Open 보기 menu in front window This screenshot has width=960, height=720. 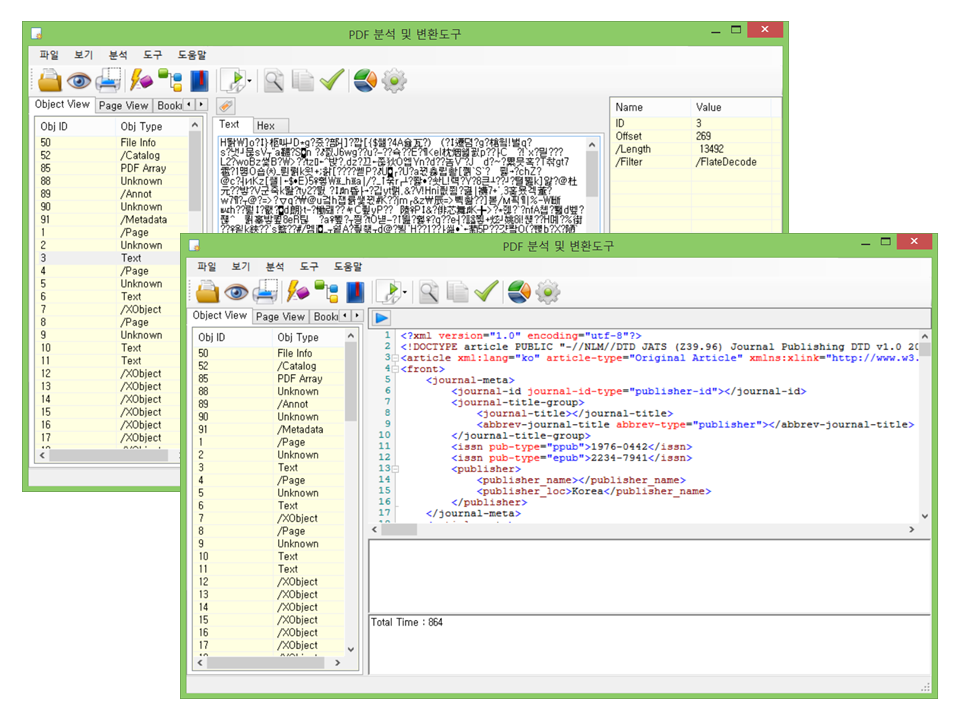pos(241,266)
